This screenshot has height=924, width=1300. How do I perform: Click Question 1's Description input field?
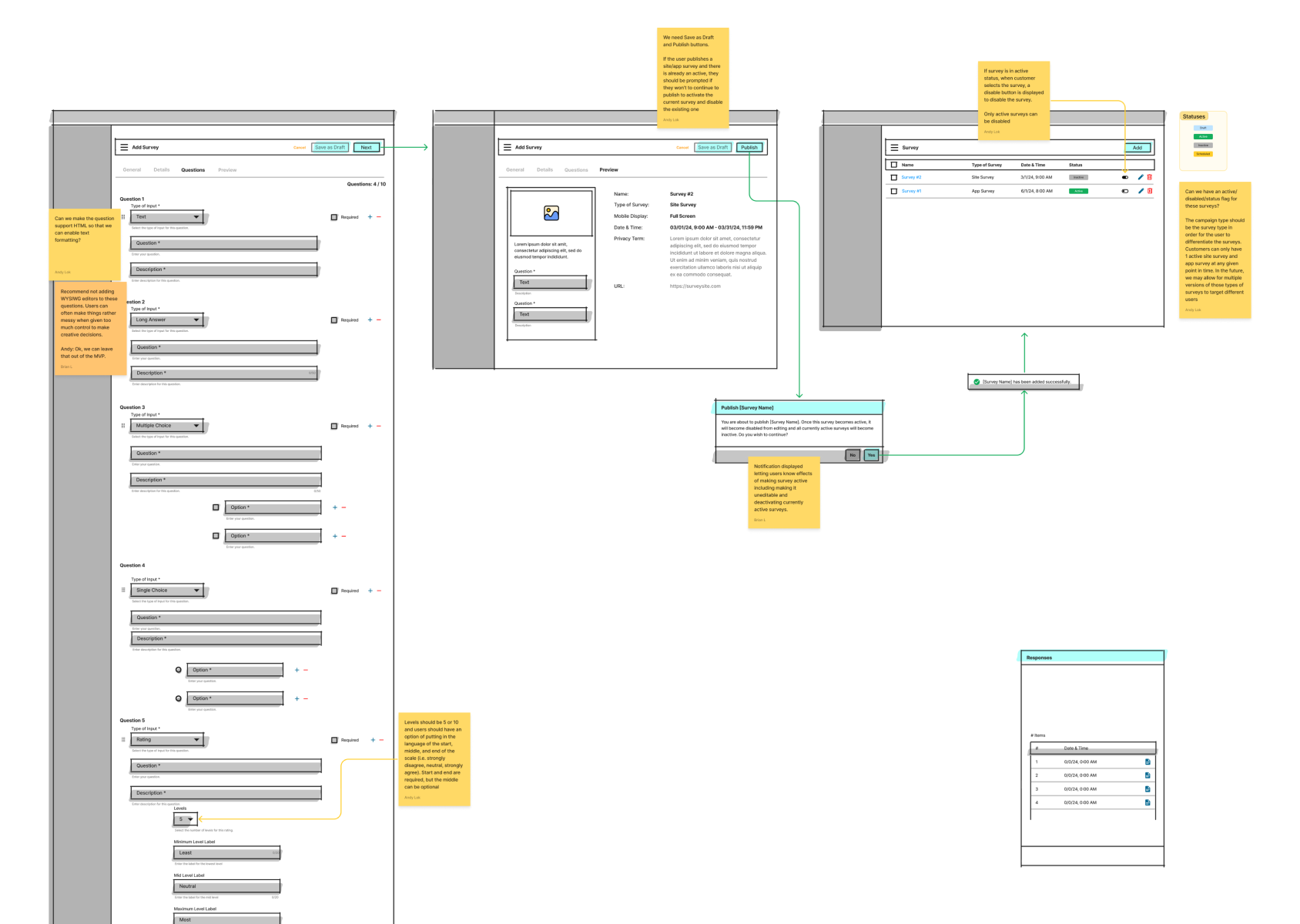pyautogui.click(x=224, y=269)
